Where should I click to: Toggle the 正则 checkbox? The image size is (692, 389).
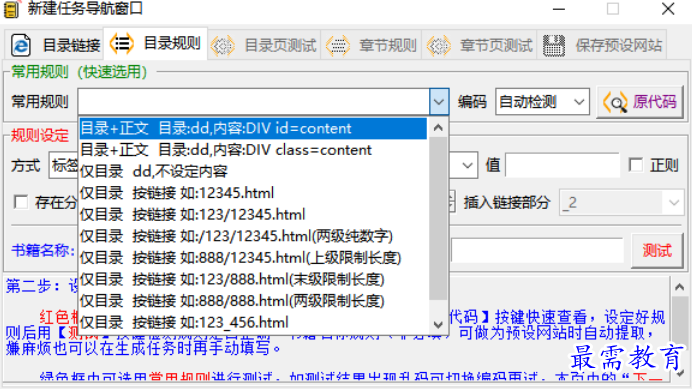(x=636, y=165)
